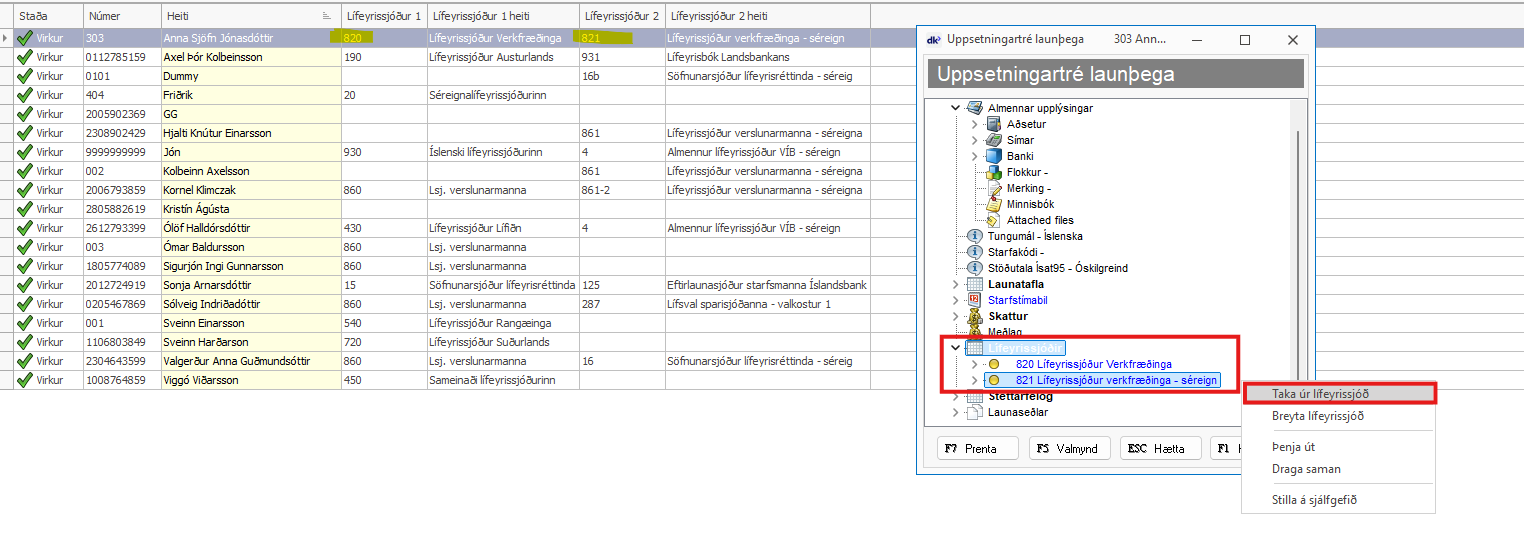Expand the Launatafla tree node
1524x542 pixels.
tap(956, 284)
